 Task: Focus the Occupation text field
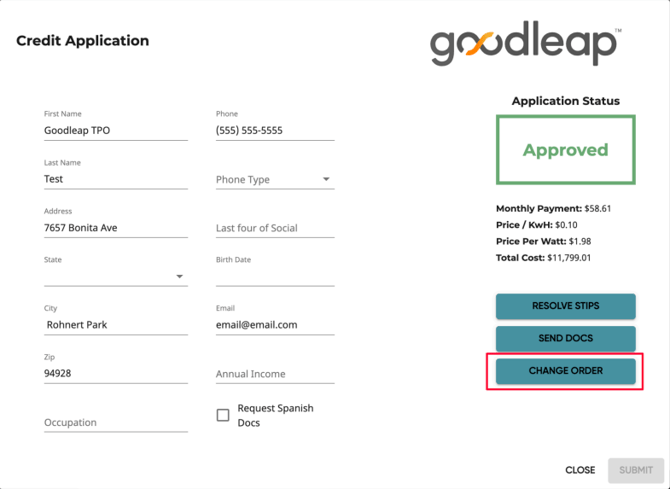coord(115,422)
